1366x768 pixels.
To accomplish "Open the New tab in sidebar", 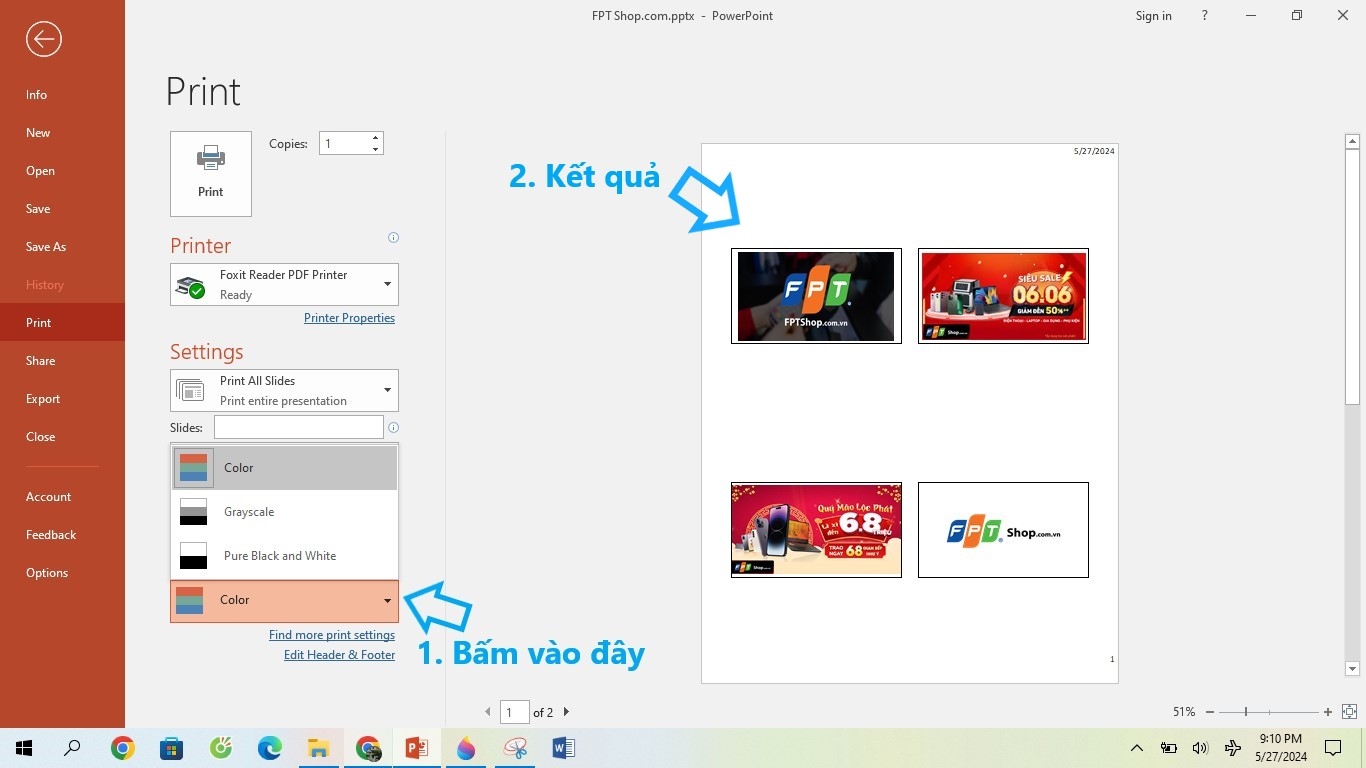I will pyautogui.click(x=62, y=133).
